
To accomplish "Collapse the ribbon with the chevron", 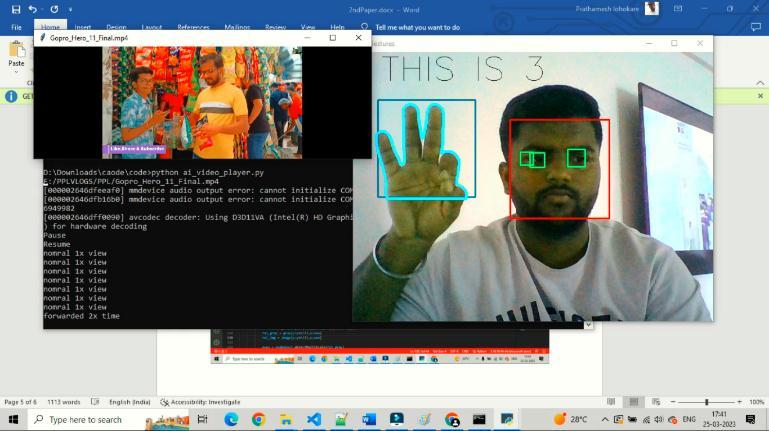I will (760, 82).
